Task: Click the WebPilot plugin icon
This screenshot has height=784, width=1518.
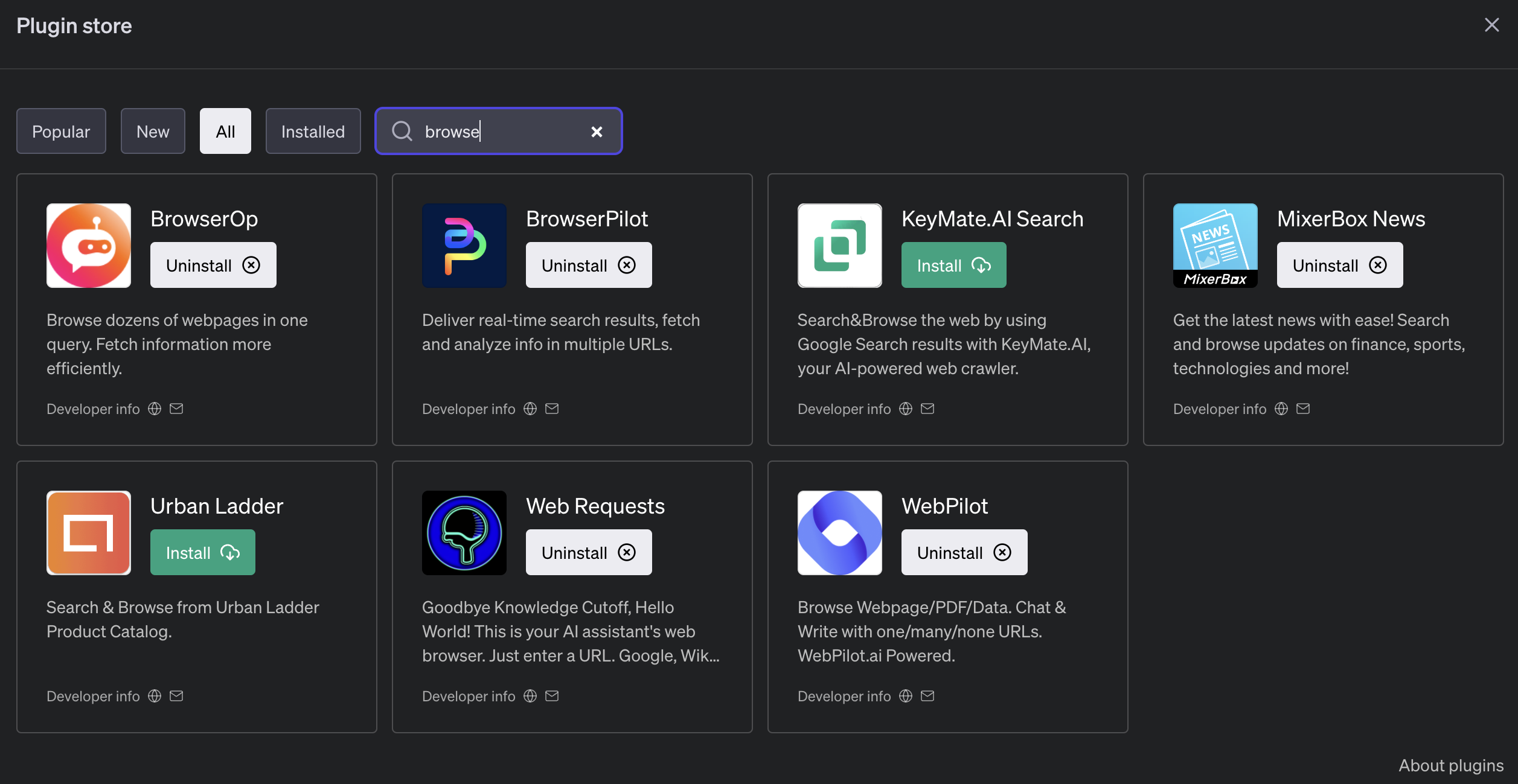Action: click(x=839, y=532)
